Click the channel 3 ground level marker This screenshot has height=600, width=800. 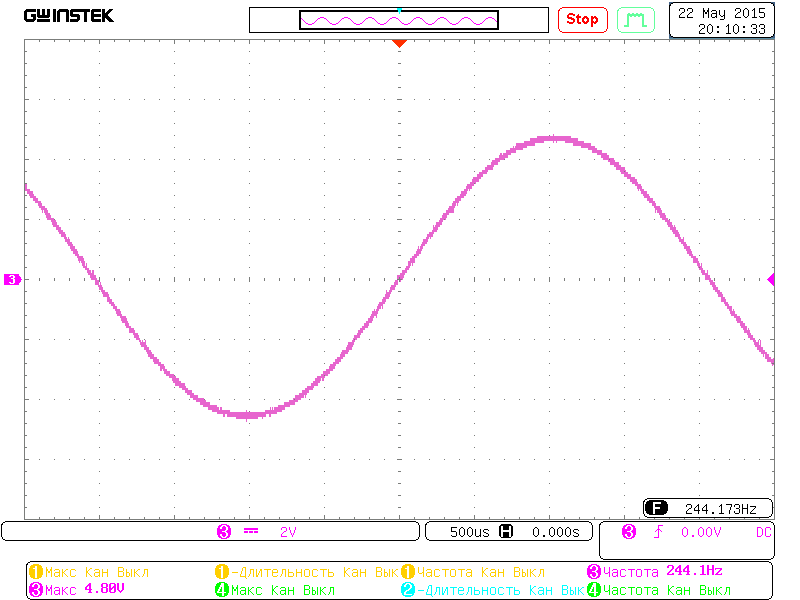(x=12, y=280)
